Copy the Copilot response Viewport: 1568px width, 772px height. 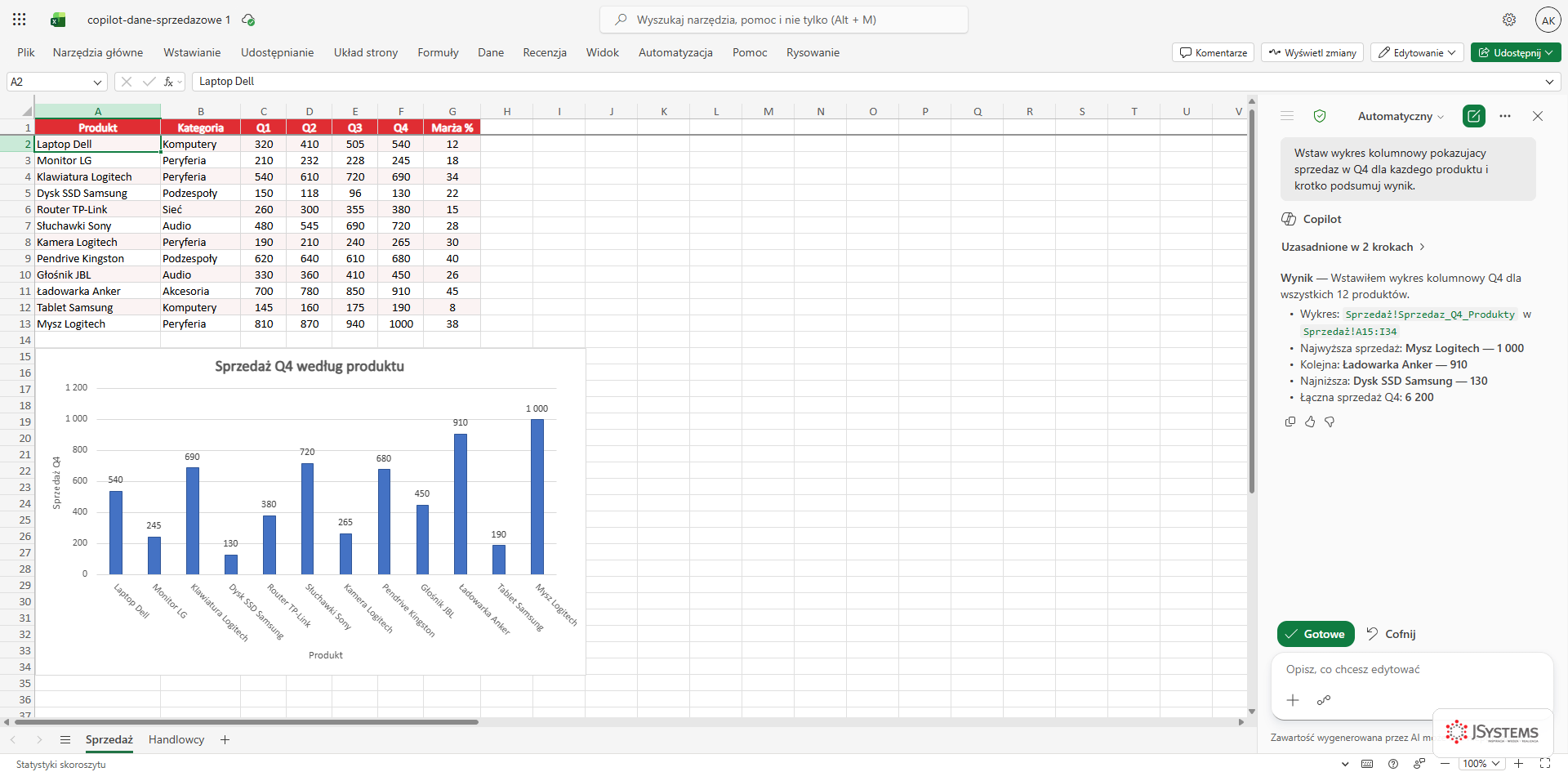(1290, 422)
